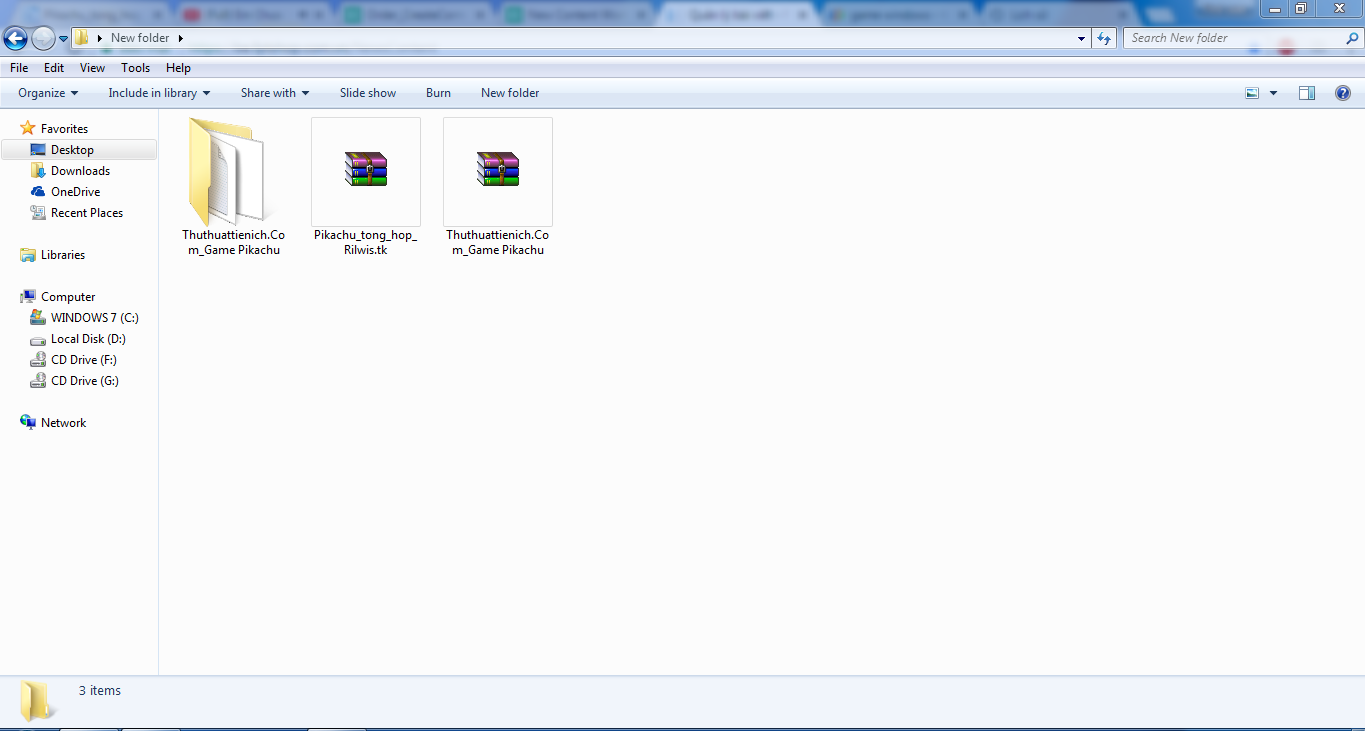
Task: Open the recent pages dropdown beside Forward
Action: 63,39
